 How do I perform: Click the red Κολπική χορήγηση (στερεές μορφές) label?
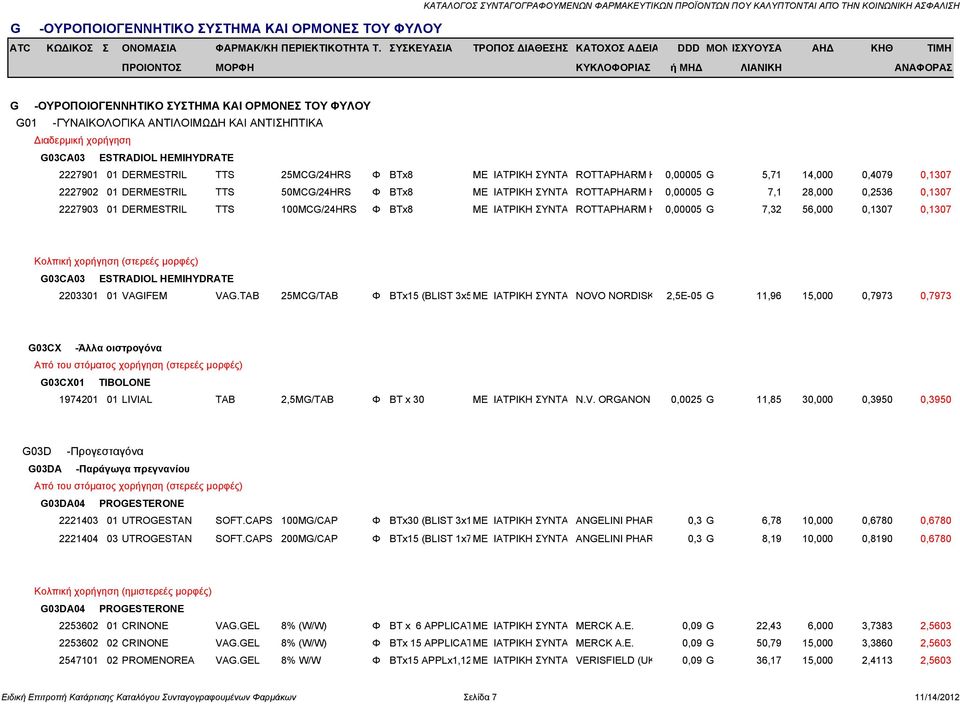pos(116,261)
